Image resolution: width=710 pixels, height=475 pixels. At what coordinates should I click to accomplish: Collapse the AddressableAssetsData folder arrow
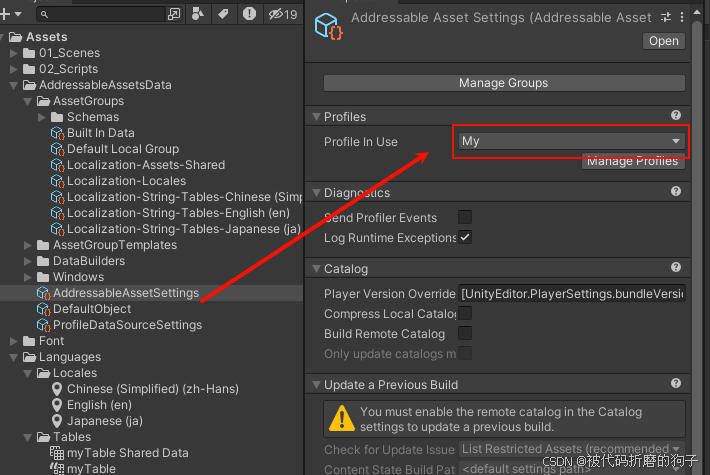[14, 85]
